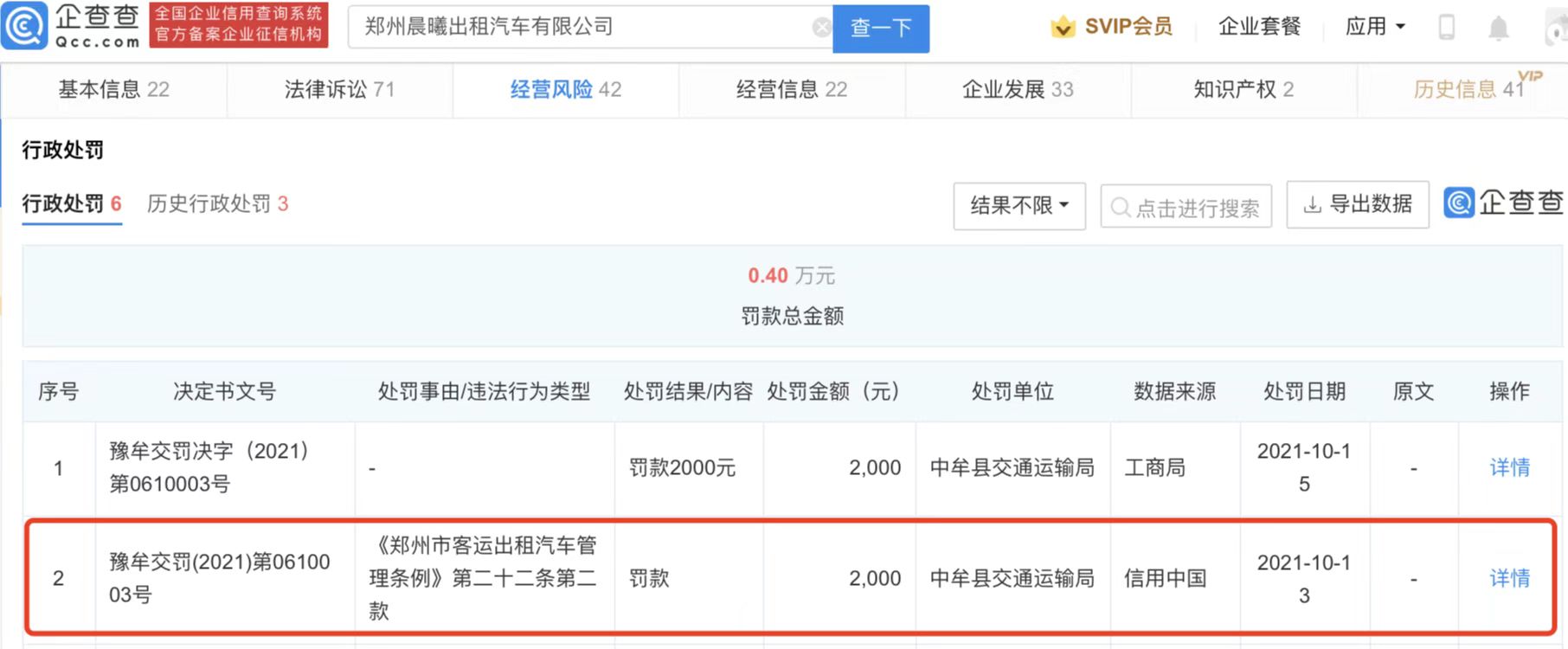Clear the search box text
The height and width of the screenshot is (649, 1568).
821,28
